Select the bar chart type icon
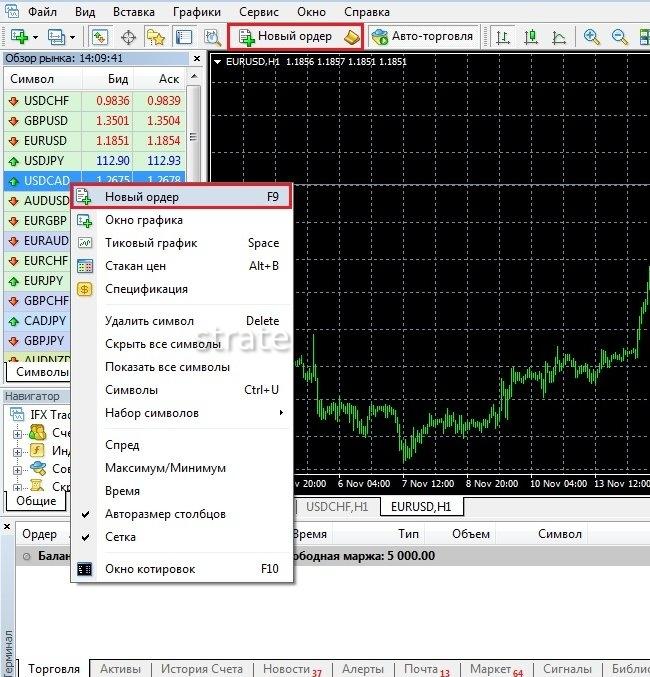 point(504,37)
